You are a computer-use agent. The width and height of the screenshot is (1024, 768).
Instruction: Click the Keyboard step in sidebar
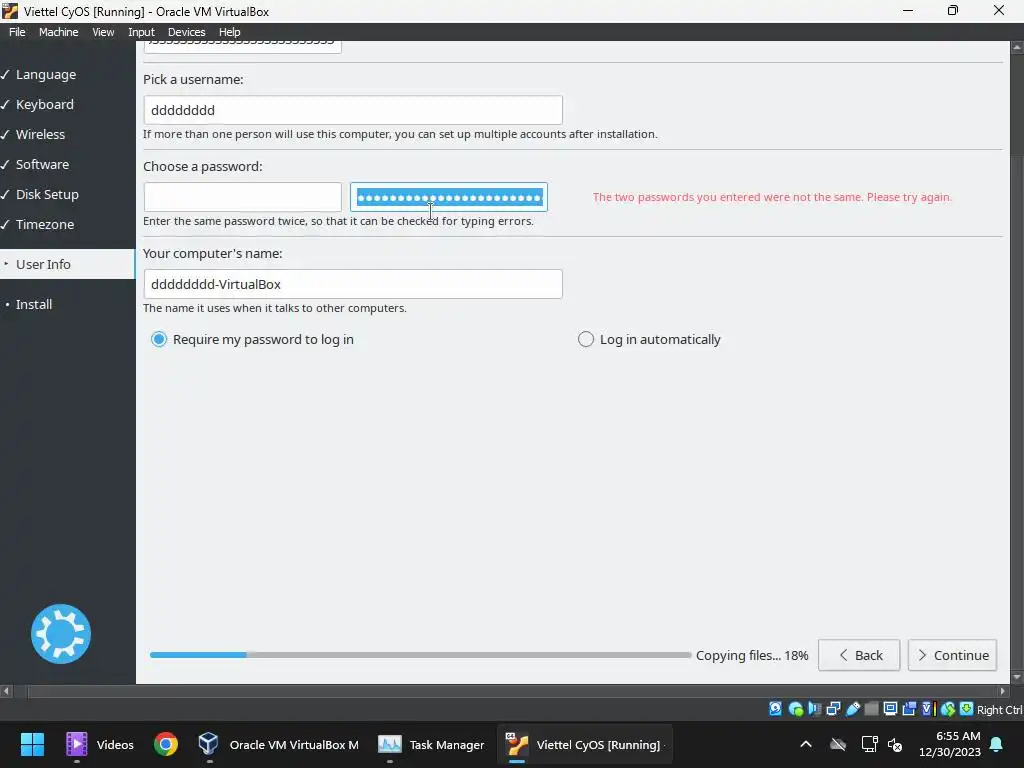point(44,104)
